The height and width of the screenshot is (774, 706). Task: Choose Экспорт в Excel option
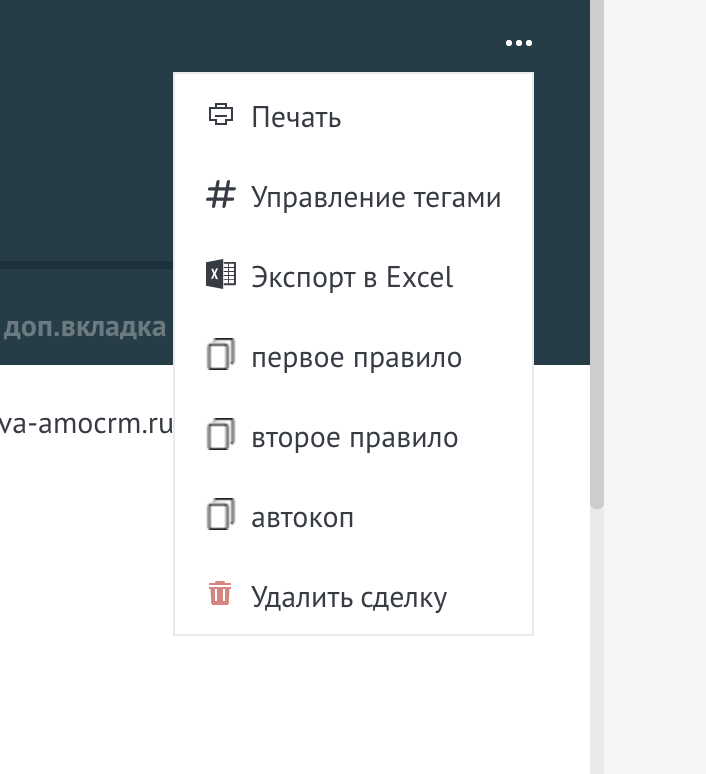tap(352, 277)
